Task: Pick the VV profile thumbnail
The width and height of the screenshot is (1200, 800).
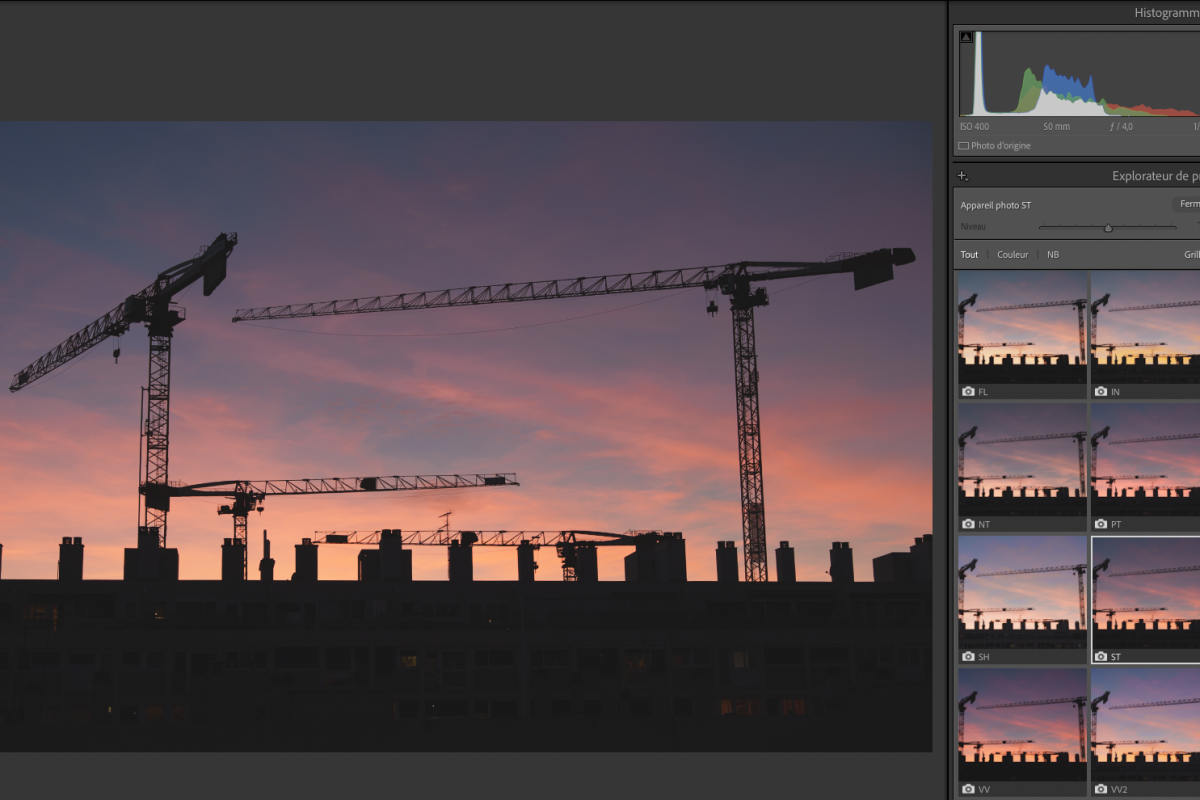Action: (x=1022, y=733)
